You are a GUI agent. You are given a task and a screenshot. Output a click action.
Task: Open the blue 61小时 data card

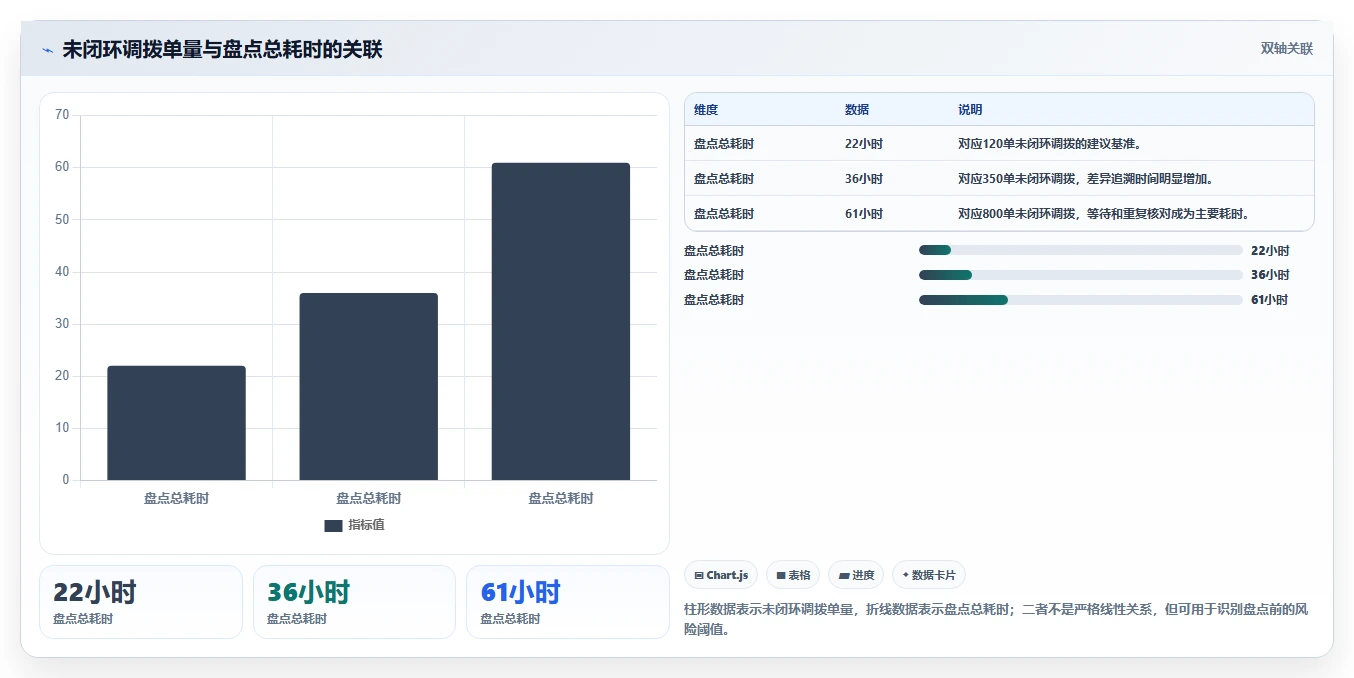pyautogui.click(x=568, y=602)
